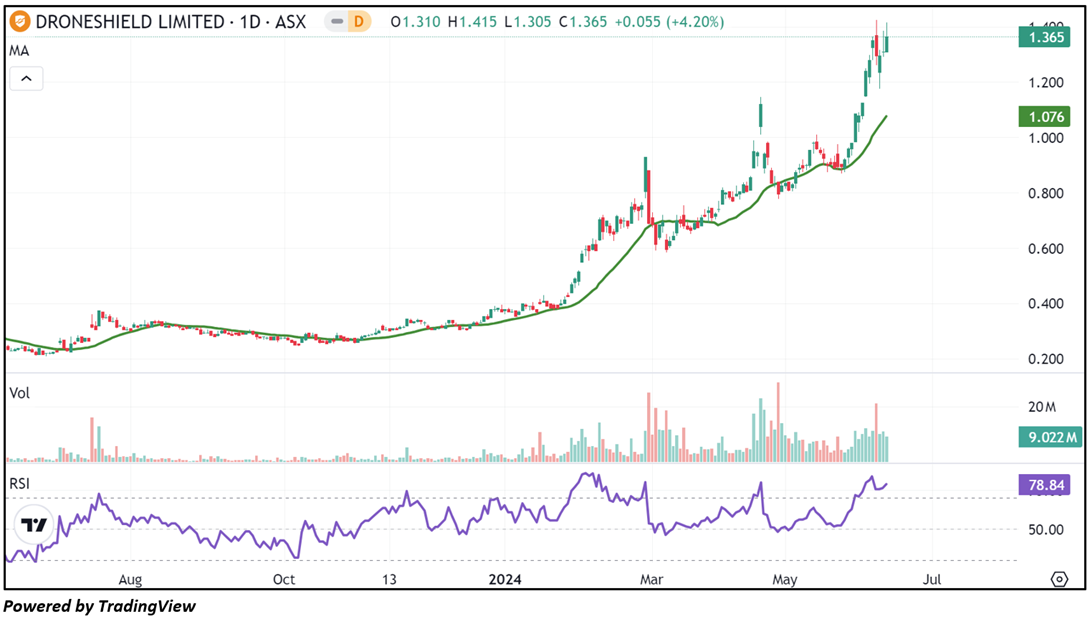Click volume value tag 9.022M
Viewport: 1090px width, 619px height.
[x=1050, y=437]
